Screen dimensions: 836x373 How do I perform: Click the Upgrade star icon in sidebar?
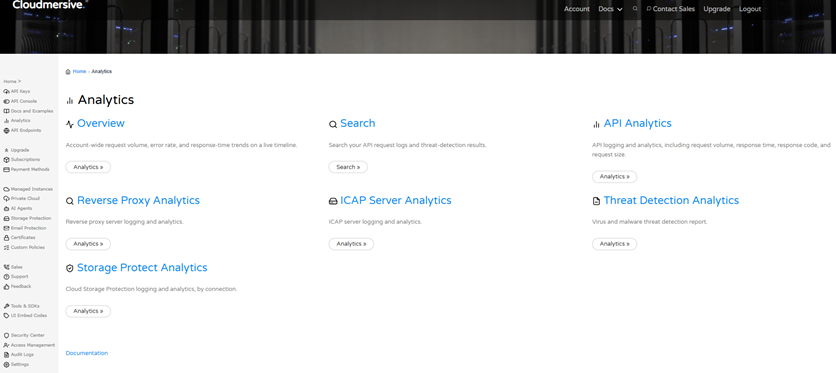(6, 150)
